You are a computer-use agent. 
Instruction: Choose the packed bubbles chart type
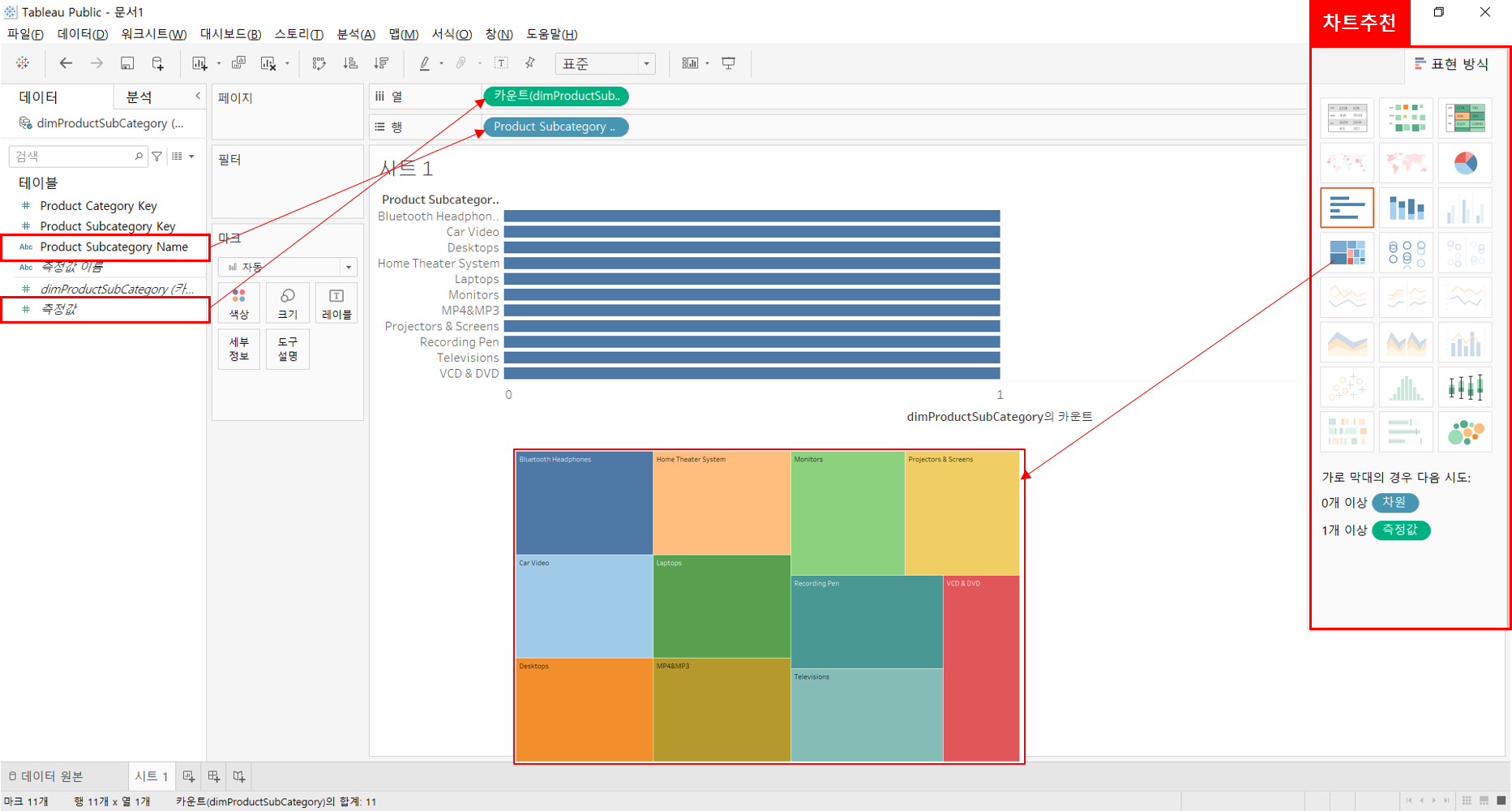tap(1465, 431)
